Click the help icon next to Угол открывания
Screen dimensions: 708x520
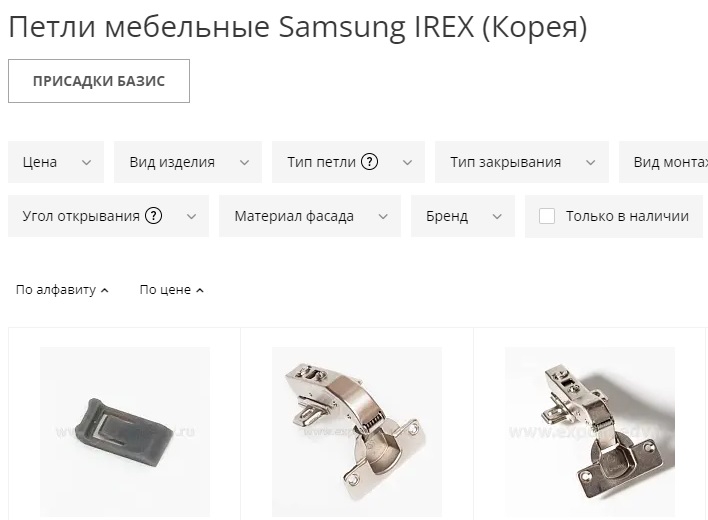pyautogui.click(x=154, y=216)
